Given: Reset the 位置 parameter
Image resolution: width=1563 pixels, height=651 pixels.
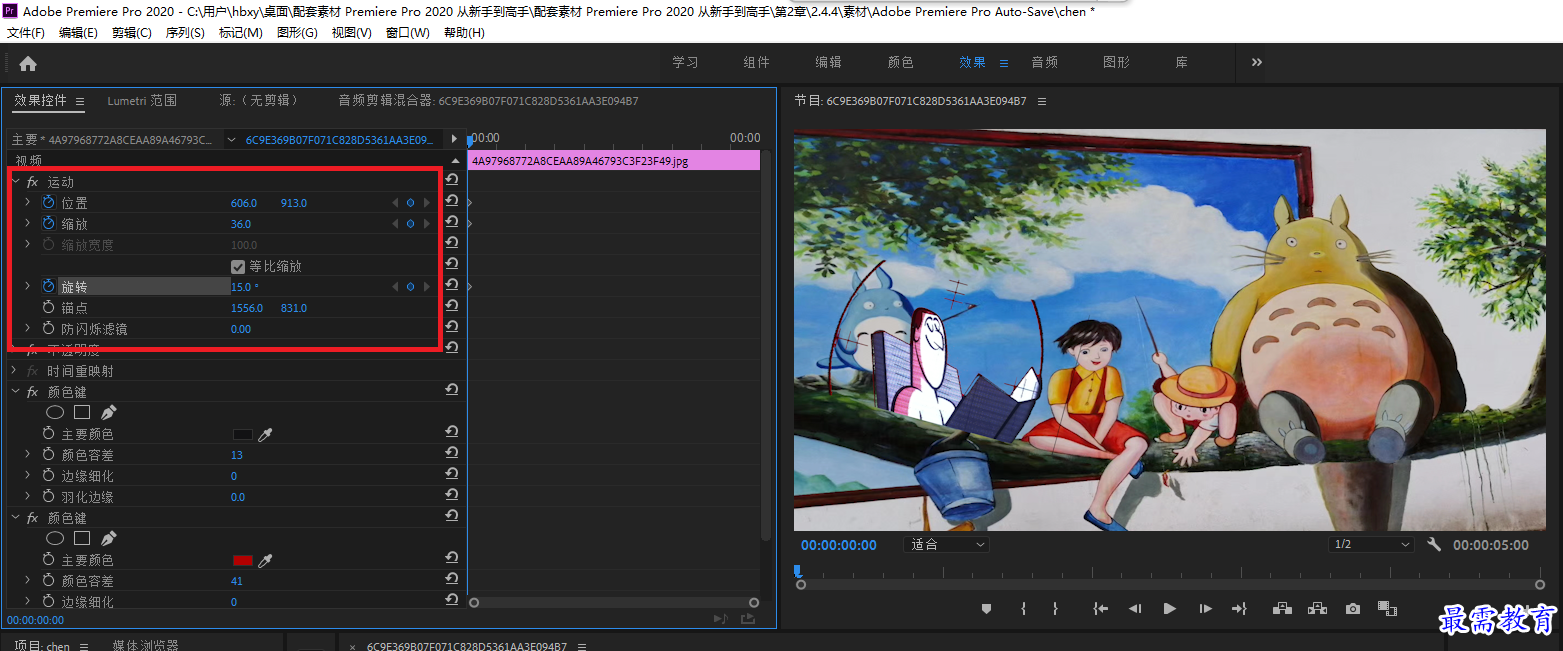Looking at the screenshot, I should 452,201.
